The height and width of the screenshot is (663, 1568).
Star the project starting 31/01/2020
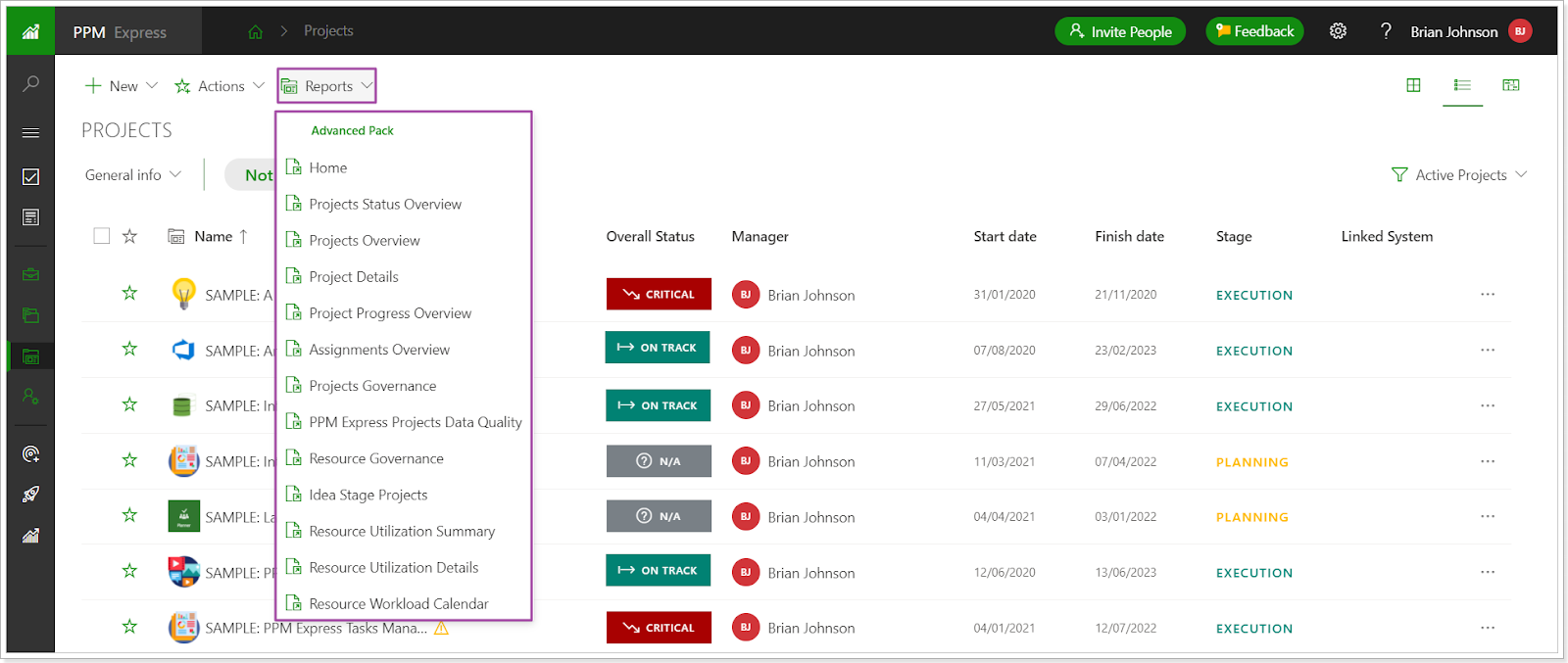pyautogui.click(x=129, y=293)
